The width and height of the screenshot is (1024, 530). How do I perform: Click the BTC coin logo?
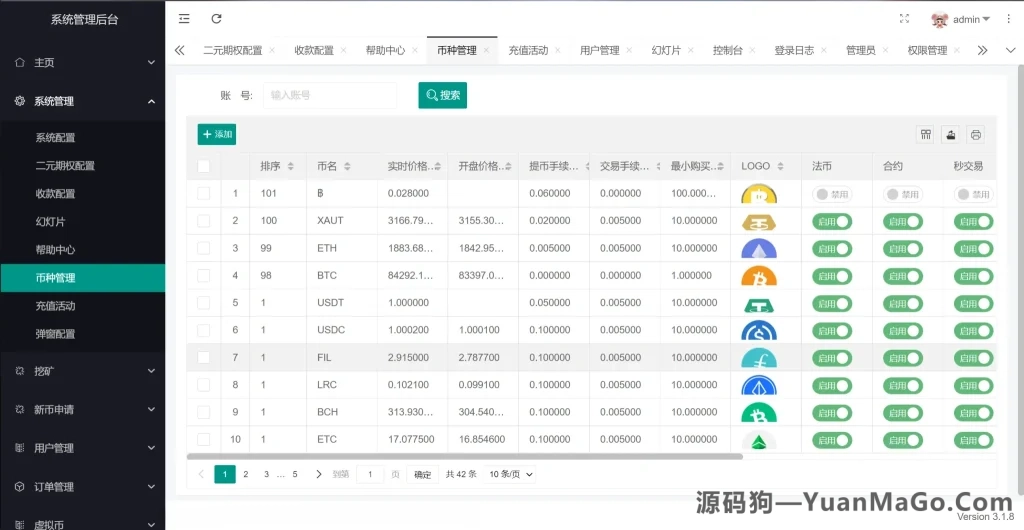(759, 276)
